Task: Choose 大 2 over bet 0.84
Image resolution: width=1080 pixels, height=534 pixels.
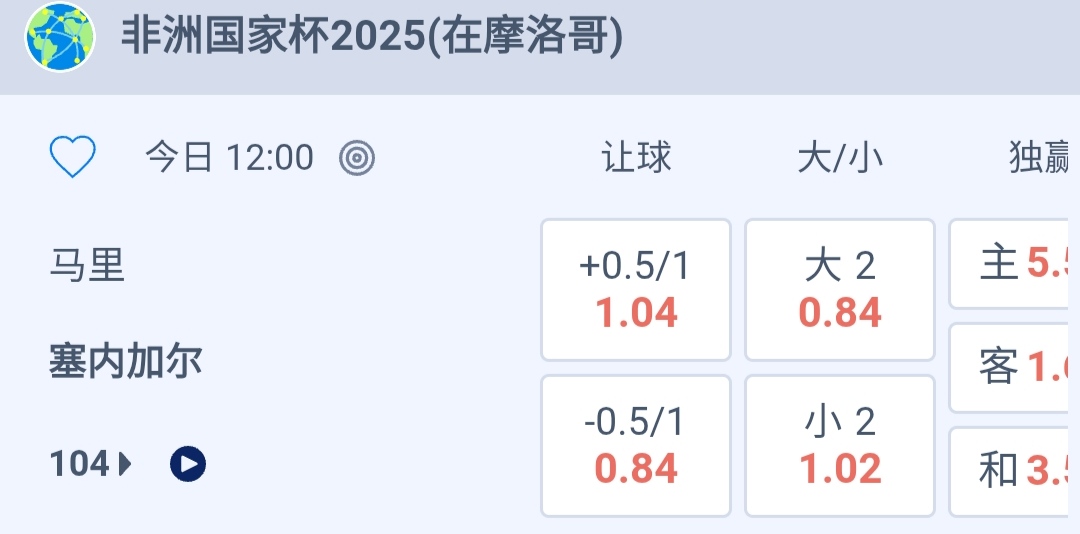Action: click(x=840, y=290)
